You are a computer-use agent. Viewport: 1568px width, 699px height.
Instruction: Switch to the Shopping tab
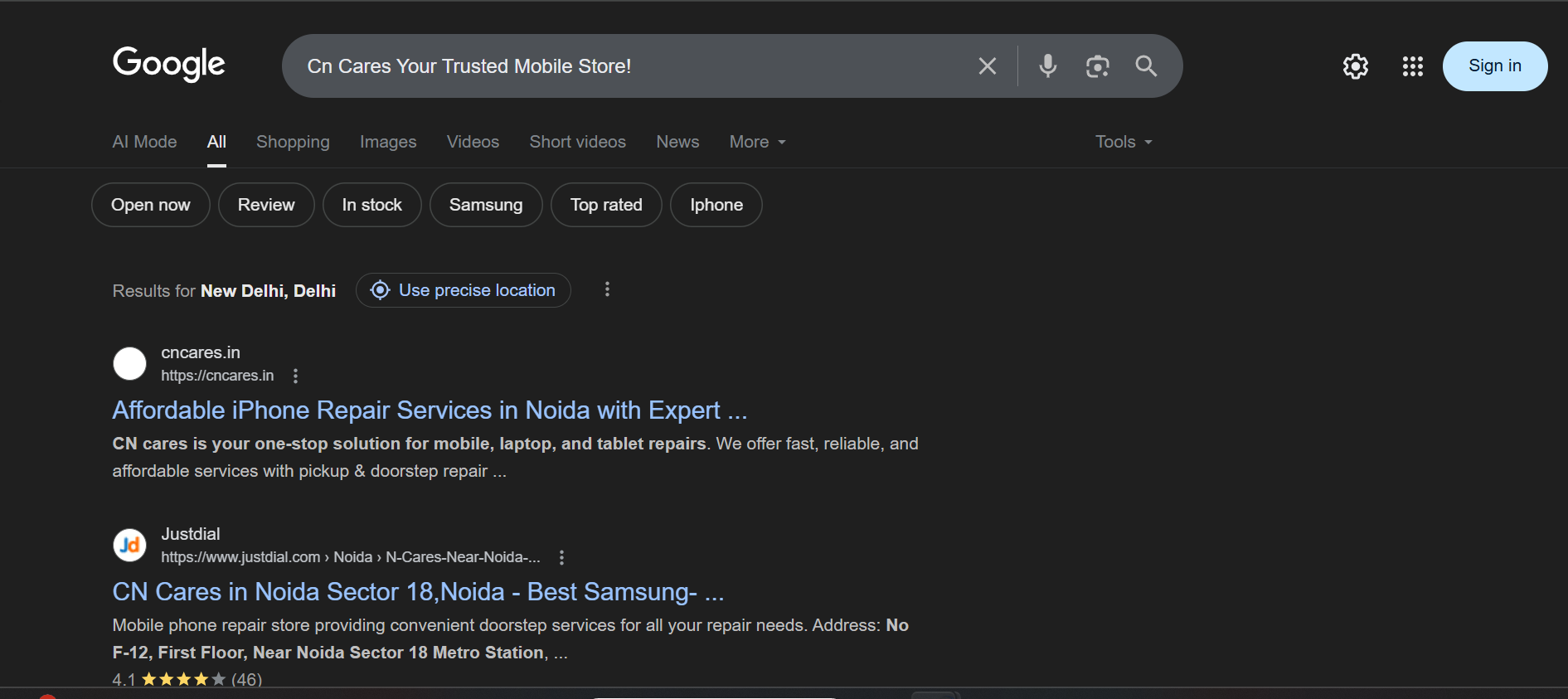[293, 142]
